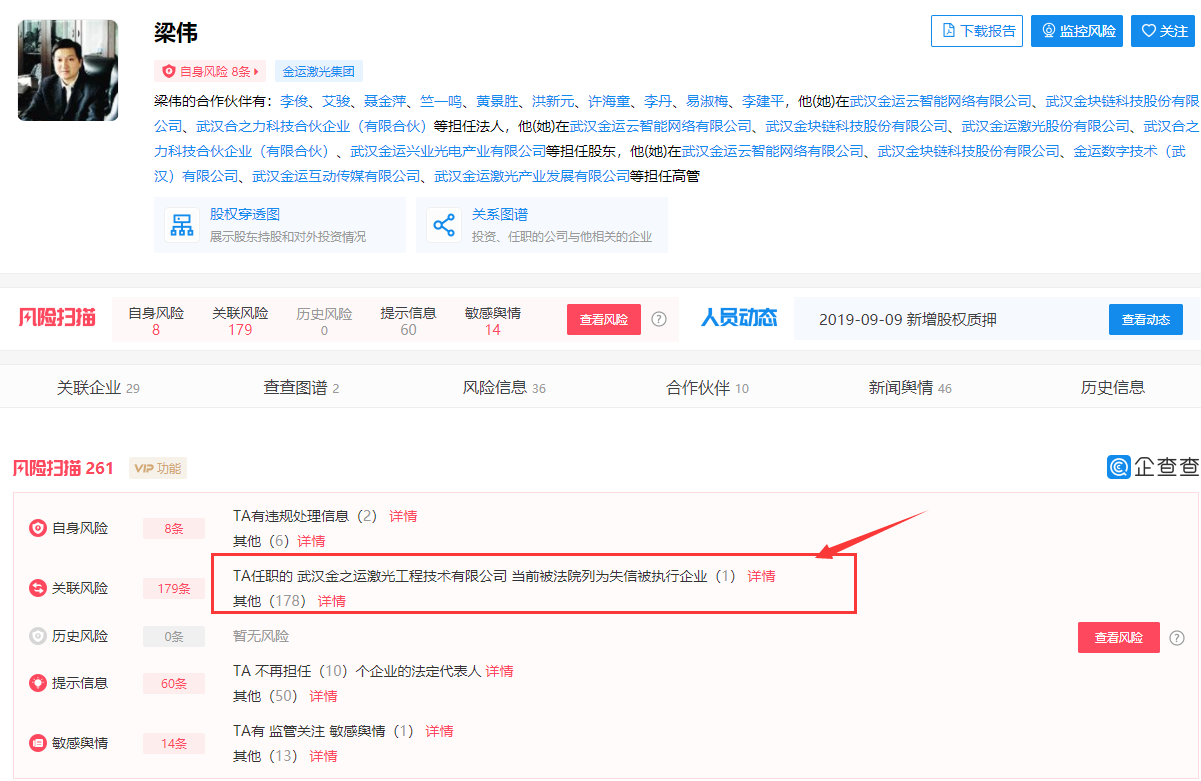1201x781 pixels.
Task: Open partner link 李俊
Action: 294,102
